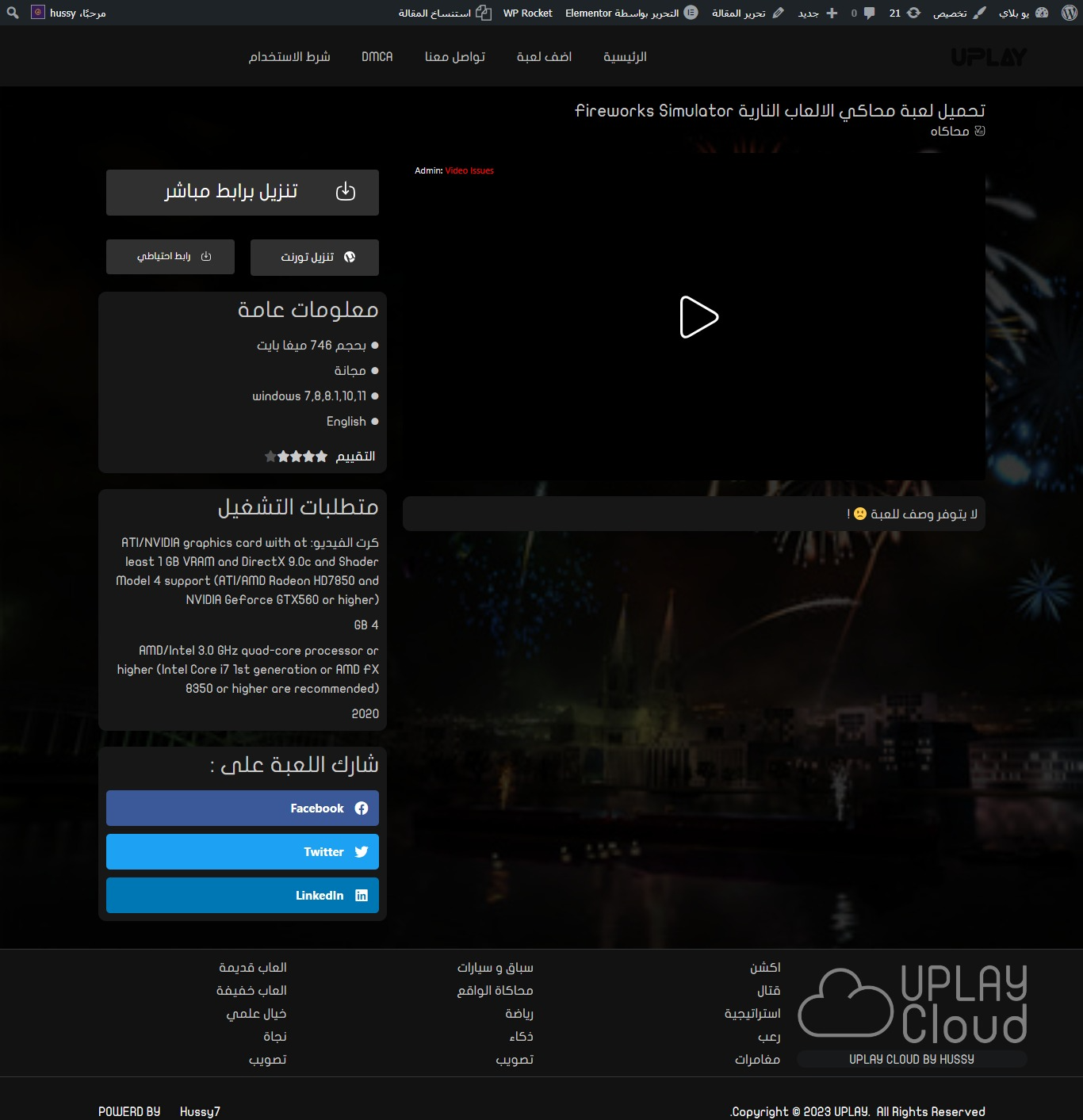Click the direct link download button
1083x1120 pixels.
click(243, 192)
